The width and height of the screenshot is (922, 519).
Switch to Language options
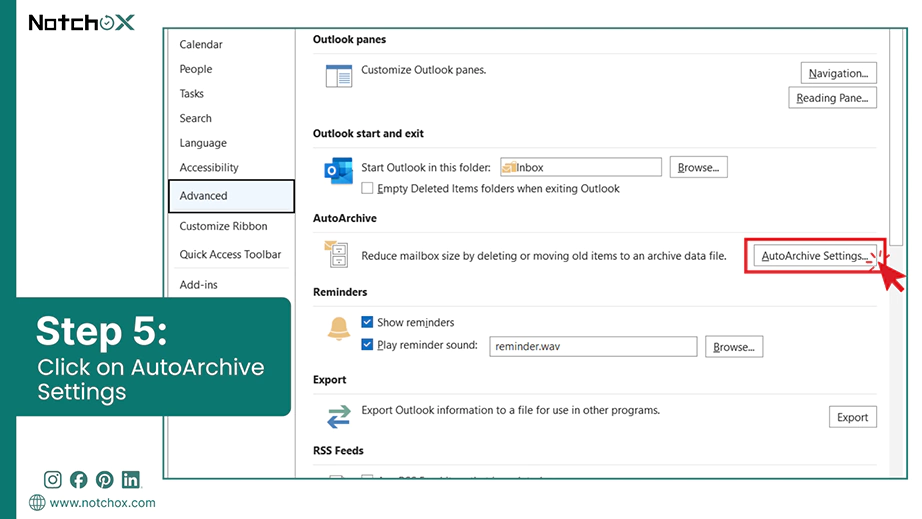click(x=203, y=143)
